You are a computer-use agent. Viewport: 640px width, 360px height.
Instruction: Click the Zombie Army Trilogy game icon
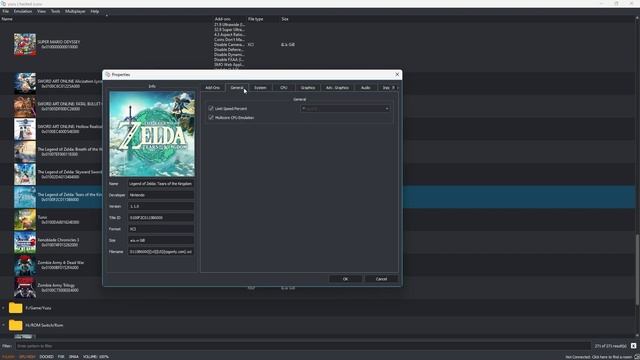pos(25,288)
